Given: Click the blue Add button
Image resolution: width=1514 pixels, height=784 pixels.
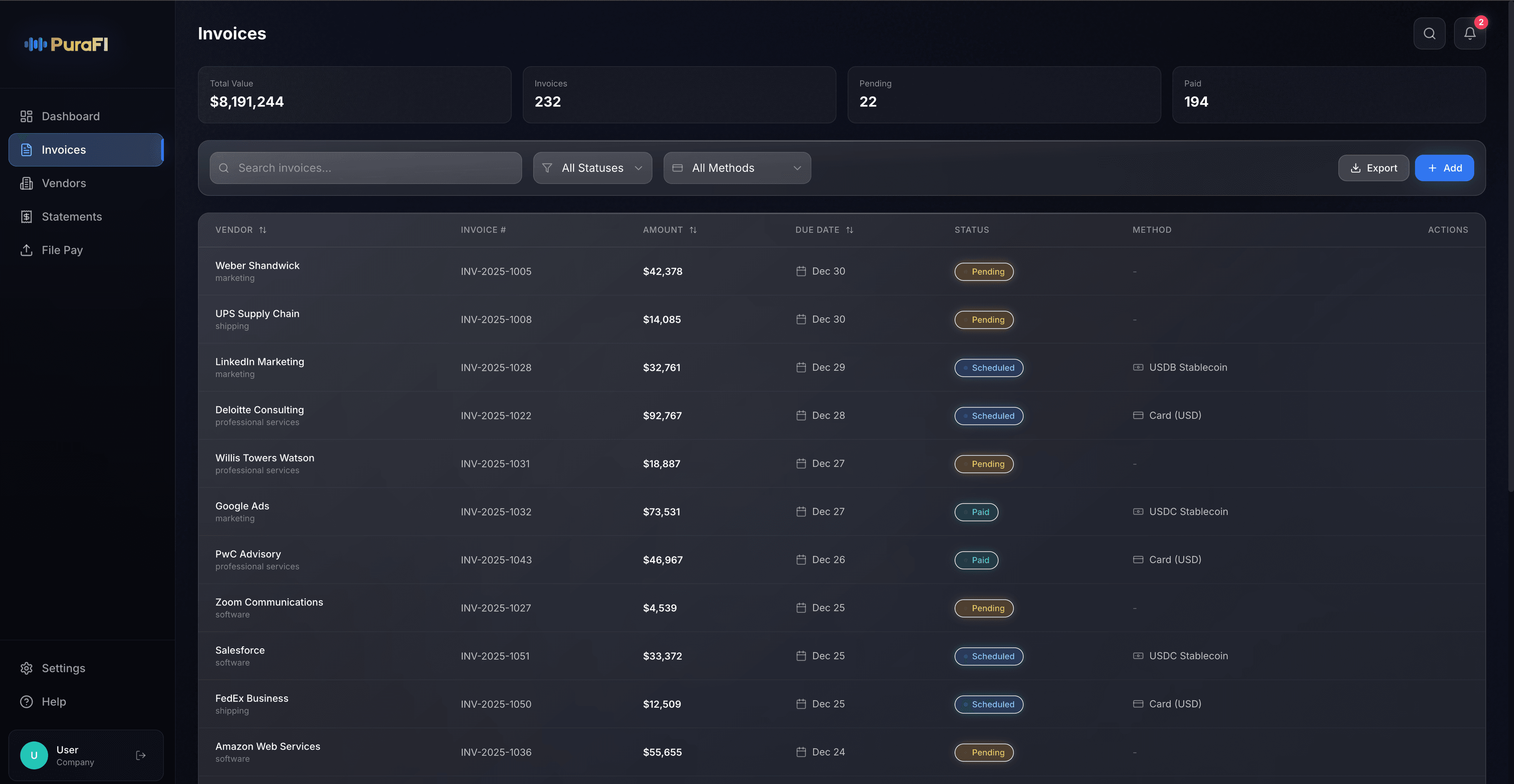Looking at the screenshot, I should pos(1443,168).
